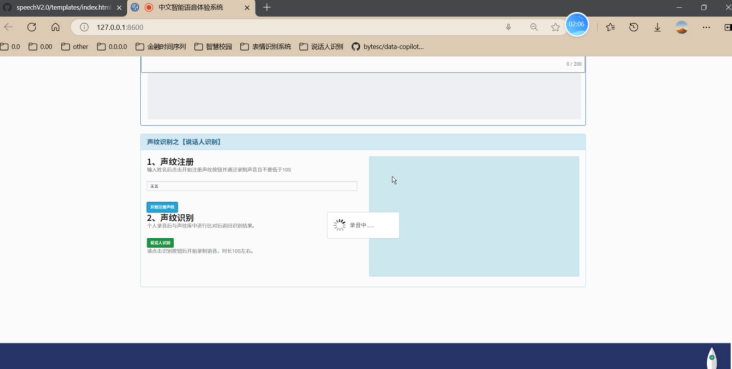
Task: Switch to the speechV2.0/templates/index.html tab
Action: (63, 7)
